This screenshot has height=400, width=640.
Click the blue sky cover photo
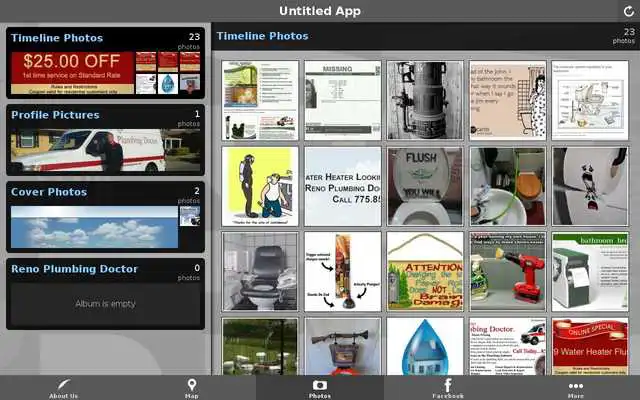coord(94,227)
